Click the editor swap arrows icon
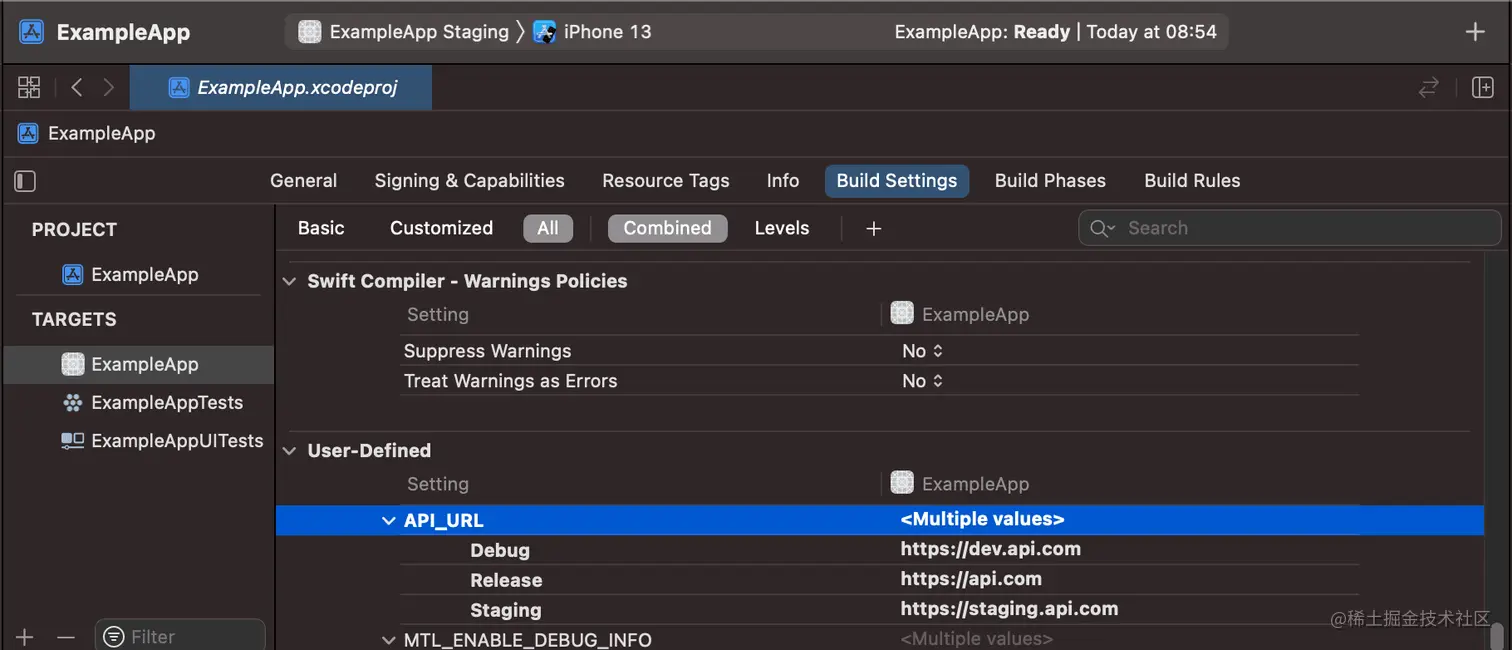Image resolution: width=1512 pixels, height=650 pixels. pyautogui.click(x=1429, y=88)
